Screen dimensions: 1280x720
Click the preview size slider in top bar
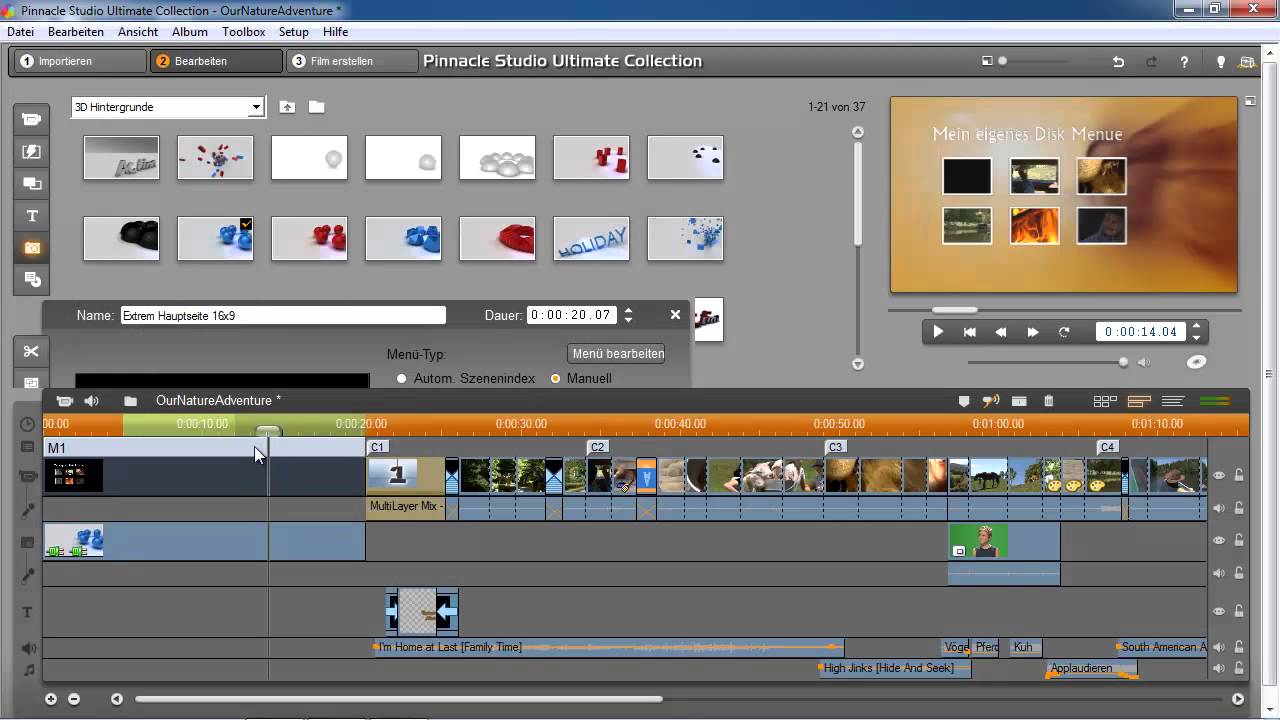click(1003, 61)
